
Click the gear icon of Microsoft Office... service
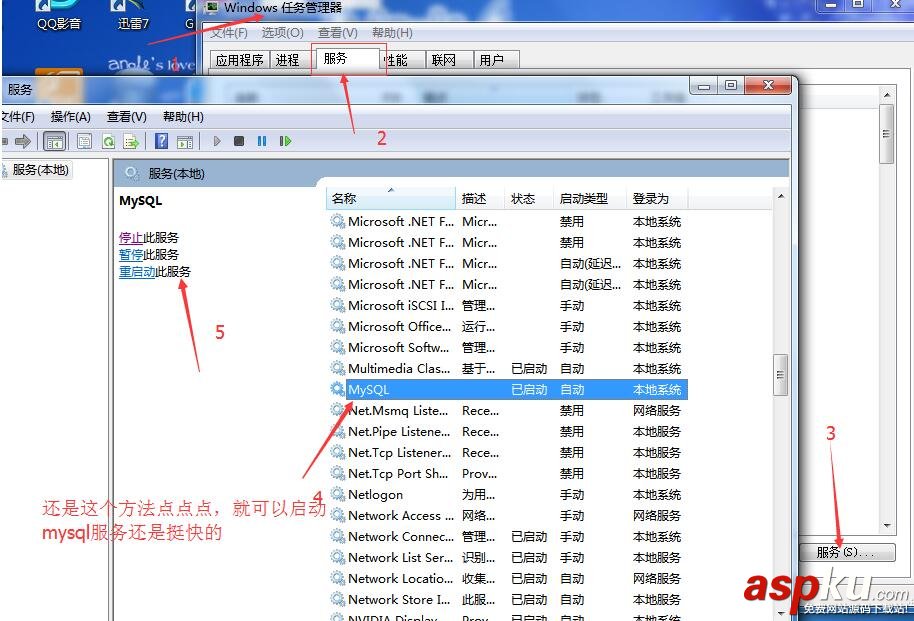[x=338, y=326]
